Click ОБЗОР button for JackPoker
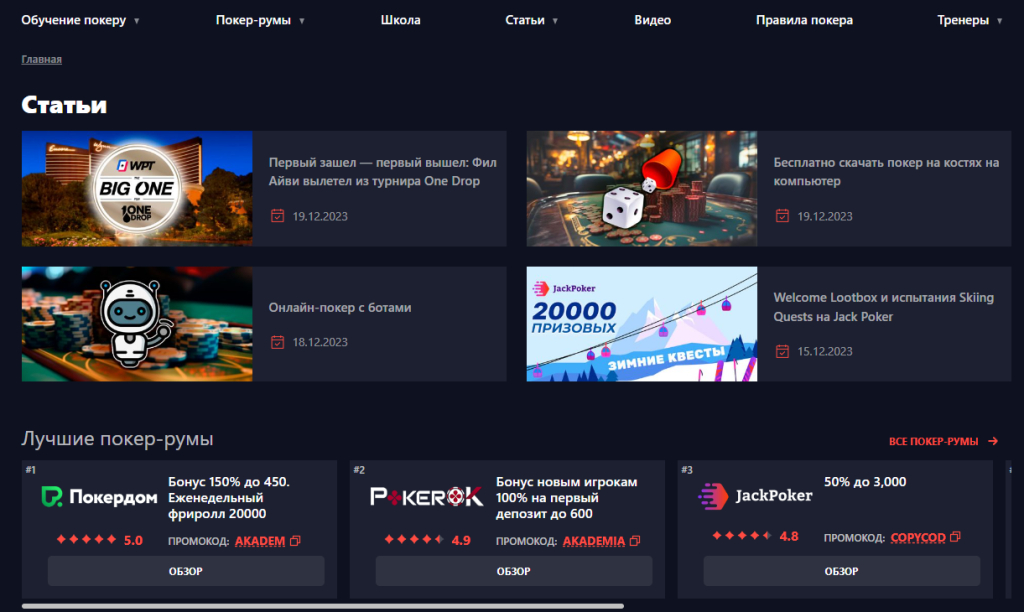1024x612 pixels. 842,571
